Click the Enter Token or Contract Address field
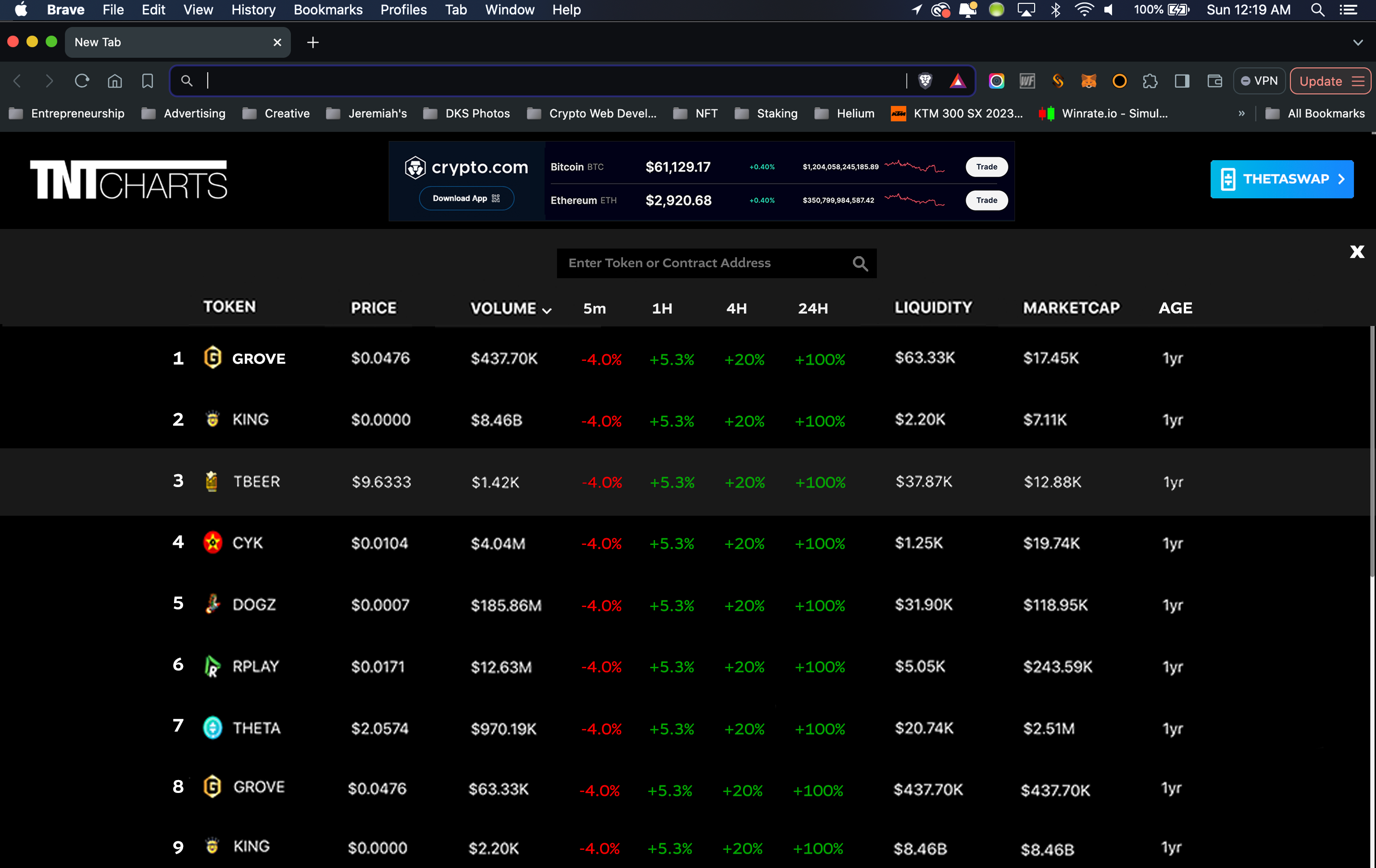The width and height of the screenshot is (1376, 868). click(x=703, y=263)
